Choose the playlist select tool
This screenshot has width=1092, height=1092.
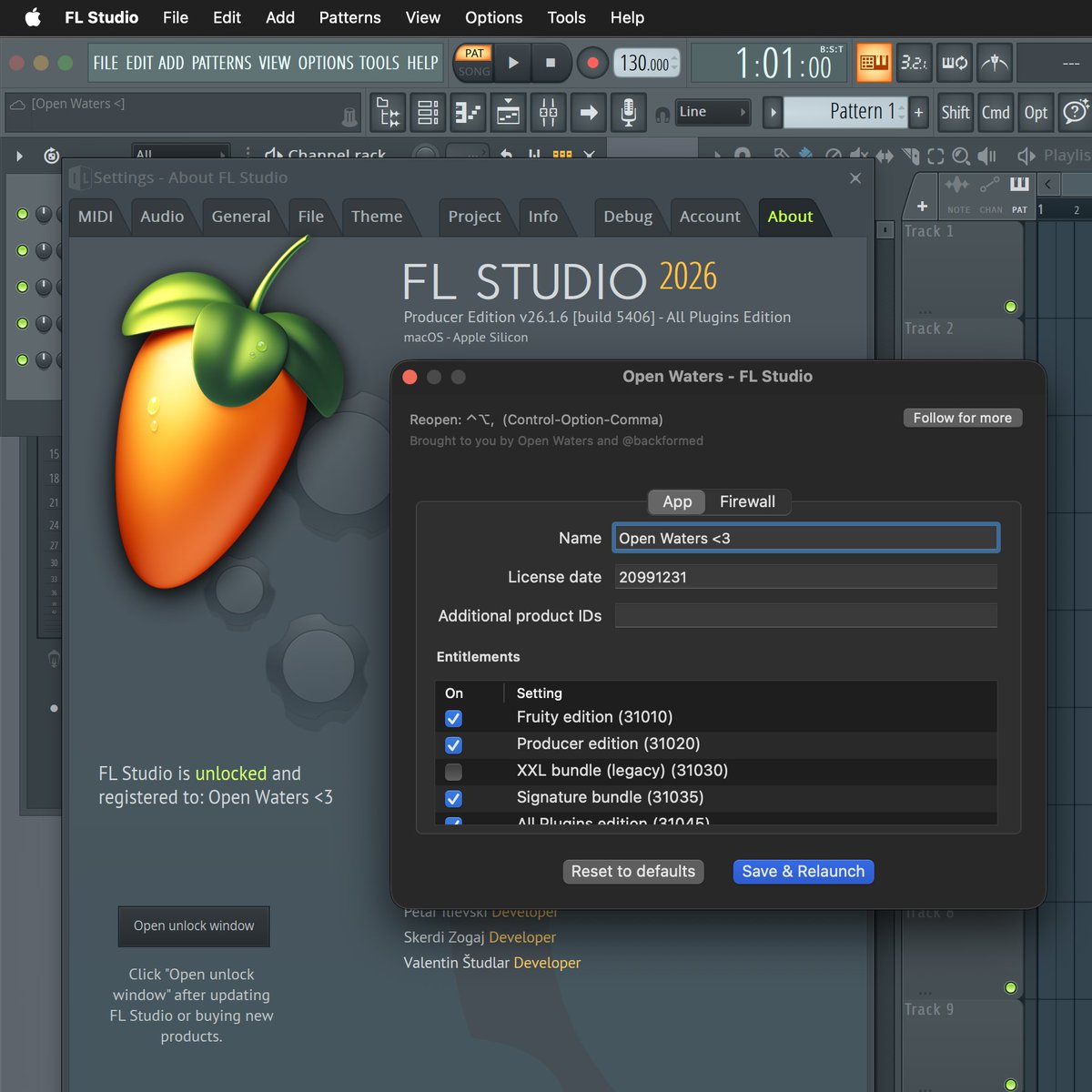point(935,156)
